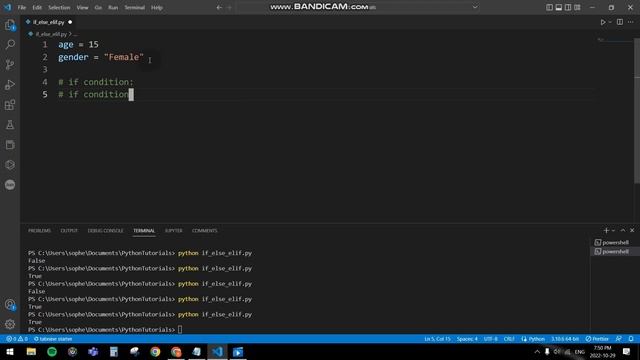Switch to the Debug Console tab
Image resolution: width=640 pixels, height=360 pixels.
point(105,231)
